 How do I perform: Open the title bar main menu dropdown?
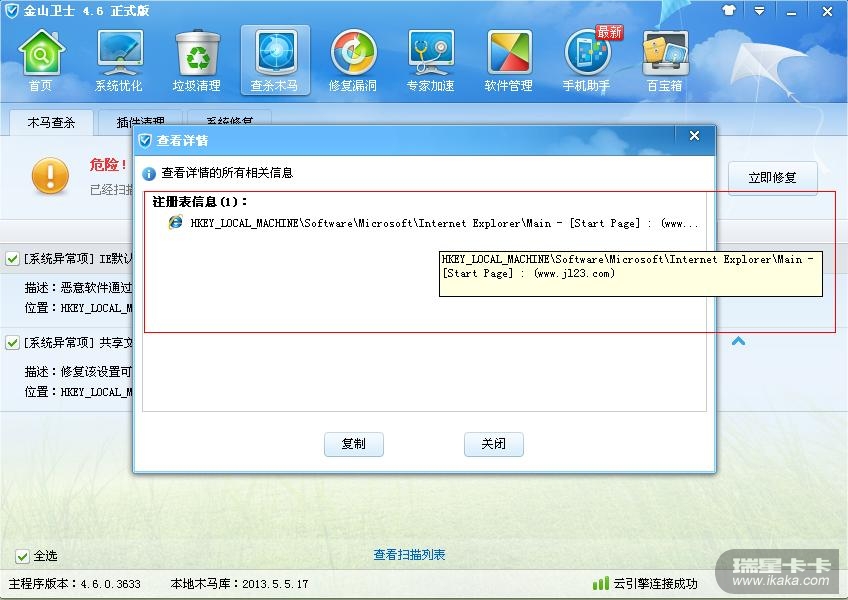[759, 10]
